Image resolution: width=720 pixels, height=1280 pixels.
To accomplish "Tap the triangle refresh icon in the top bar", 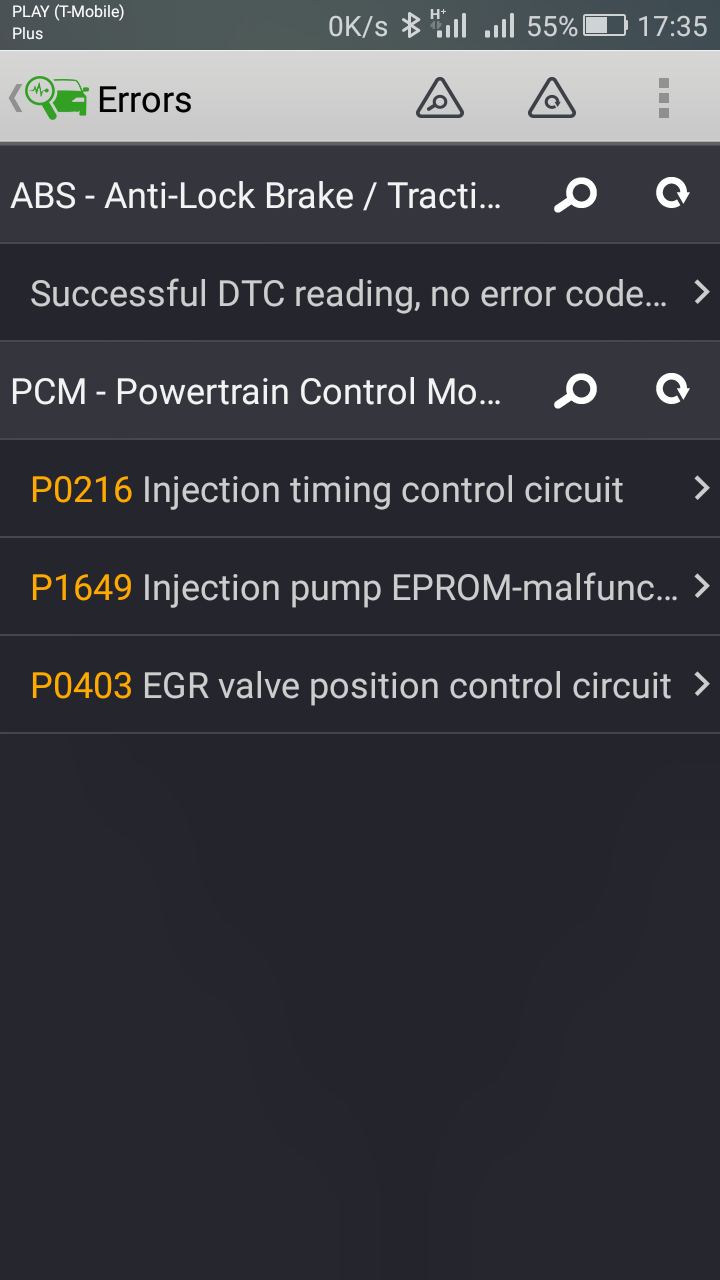I will (551, 99).
